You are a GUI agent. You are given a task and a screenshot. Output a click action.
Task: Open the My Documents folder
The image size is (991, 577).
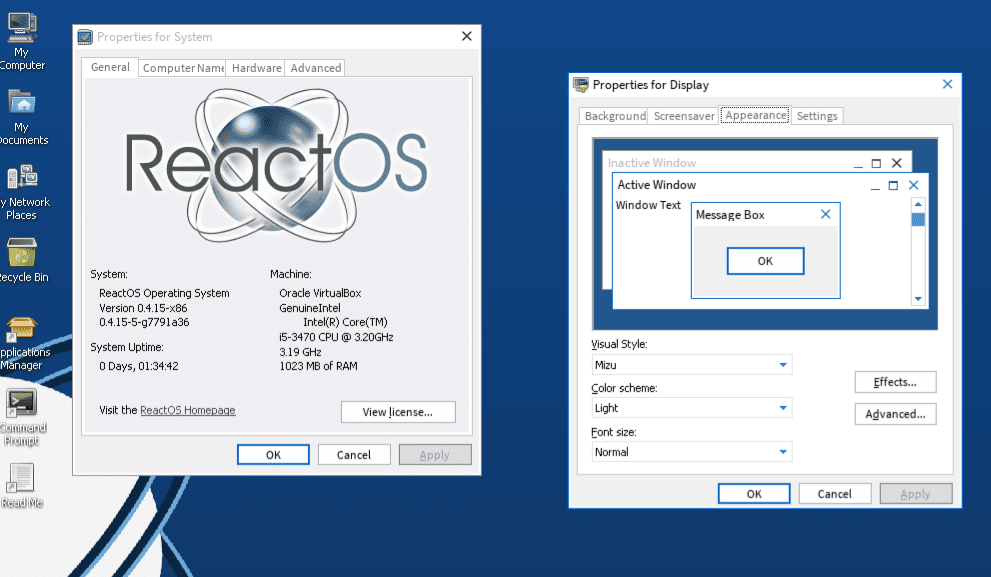point(21,100)
